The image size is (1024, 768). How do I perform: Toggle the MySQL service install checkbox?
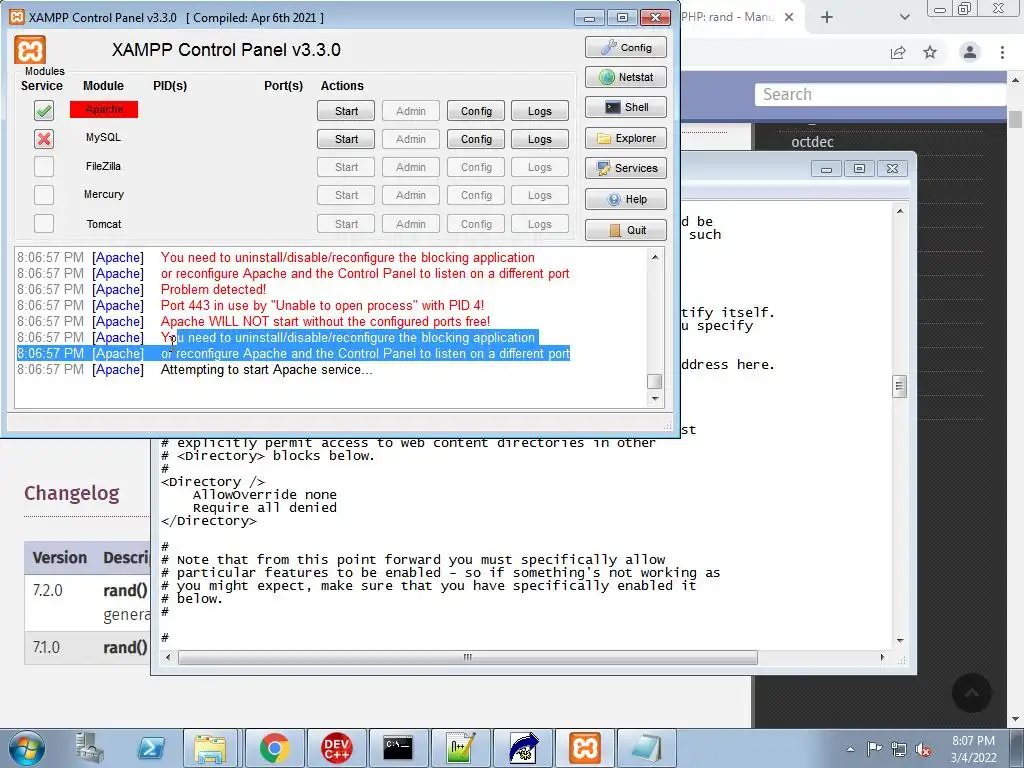44,138
